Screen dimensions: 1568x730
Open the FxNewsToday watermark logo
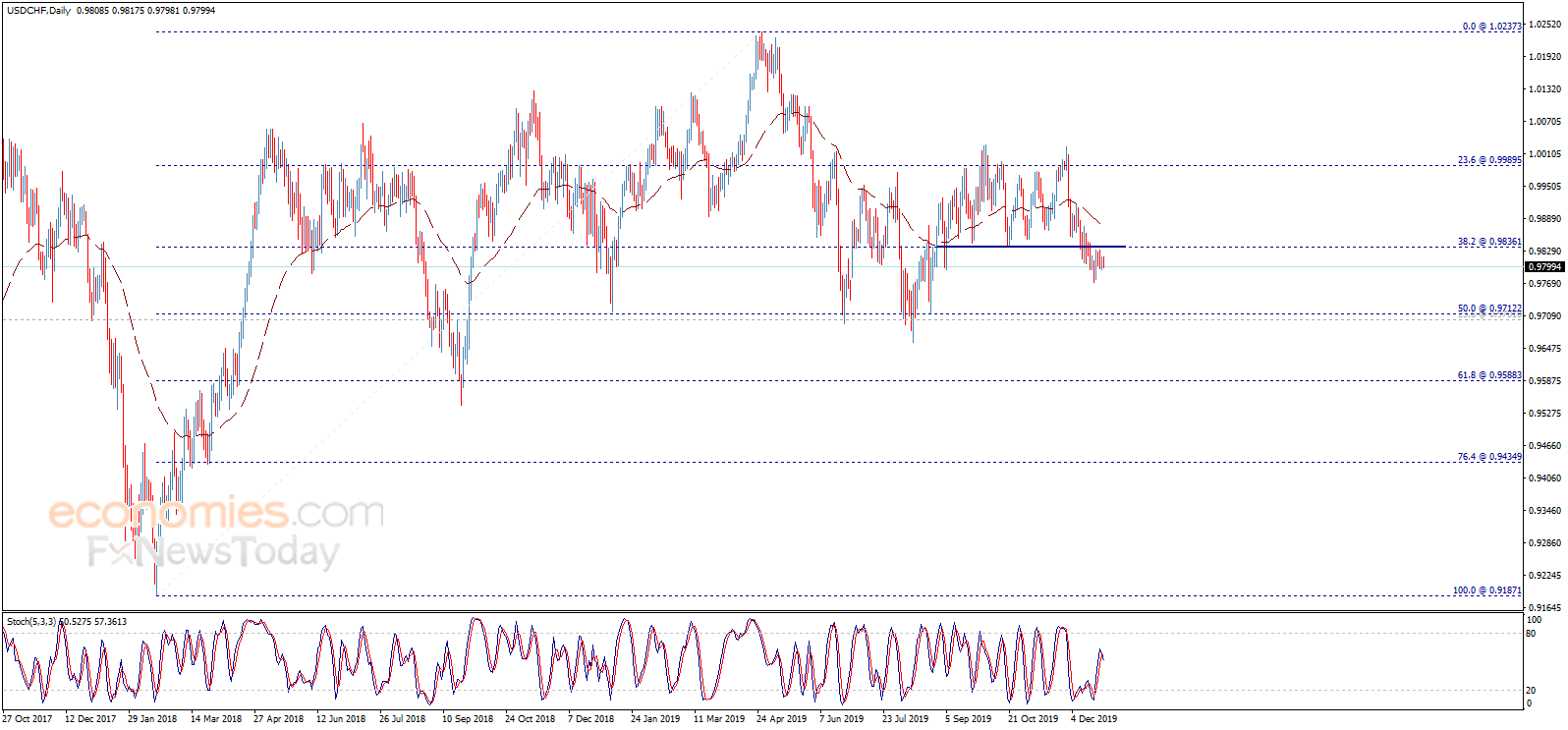click(x=213, y=552)
